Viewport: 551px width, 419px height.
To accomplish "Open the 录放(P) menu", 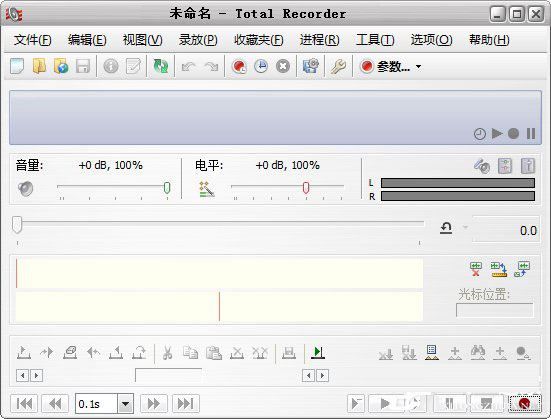I will (x=198, y=40).
